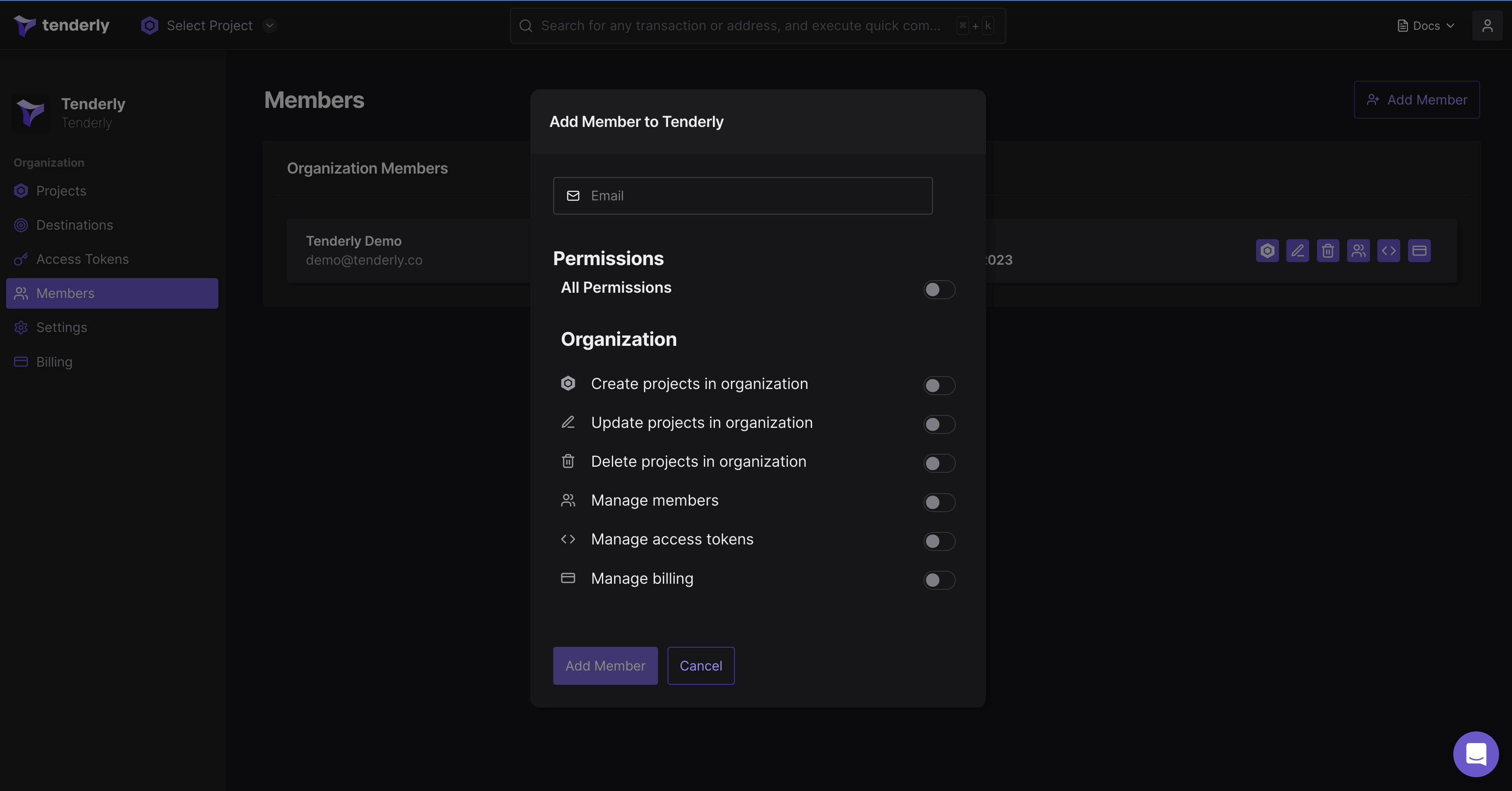
Task: Open the user profile icon menu
Action: coord(1487,25)
